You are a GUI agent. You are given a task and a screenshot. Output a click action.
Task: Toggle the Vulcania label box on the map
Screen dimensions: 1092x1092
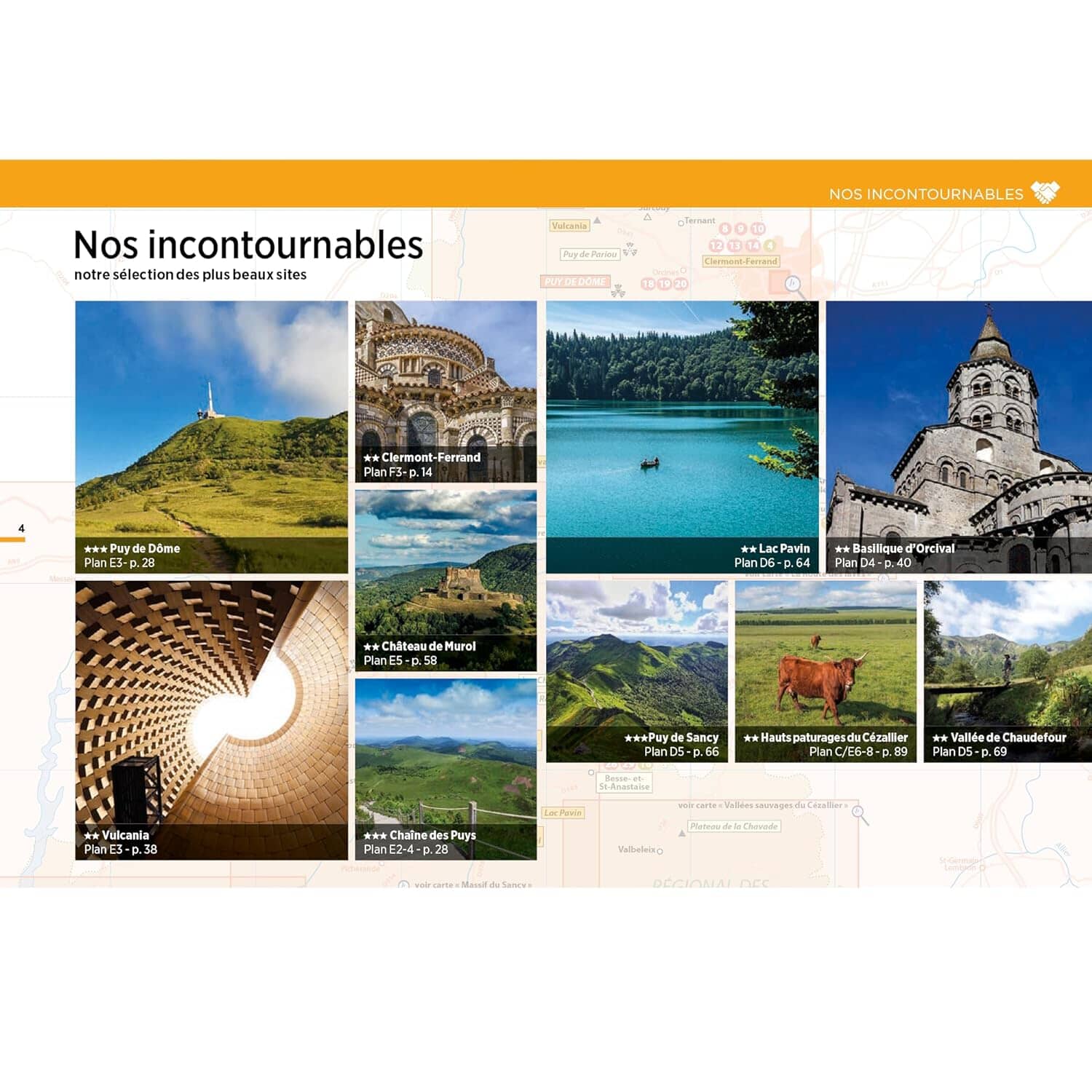point(571,226)
